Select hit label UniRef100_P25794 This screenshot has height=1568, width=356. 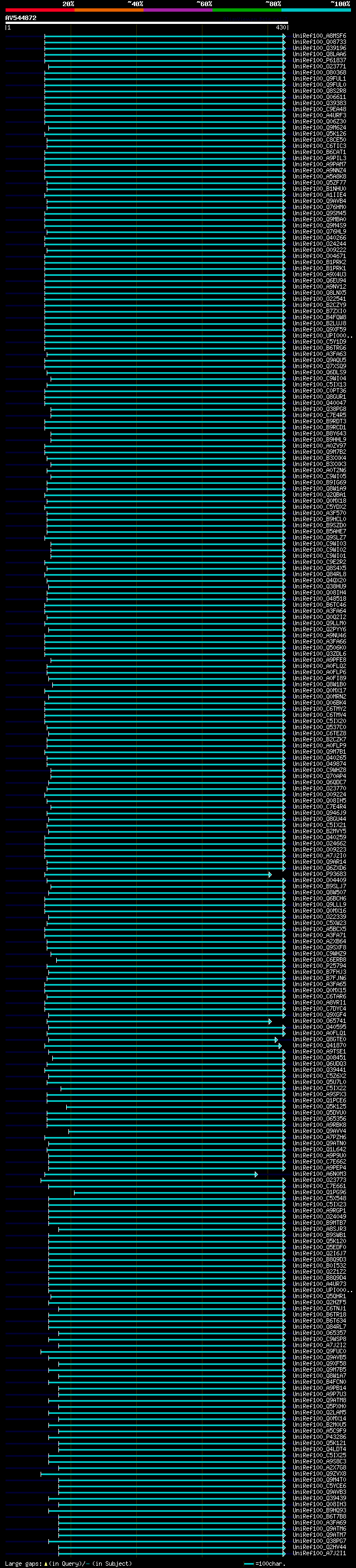pyautogui.click(x=319, y=966)
